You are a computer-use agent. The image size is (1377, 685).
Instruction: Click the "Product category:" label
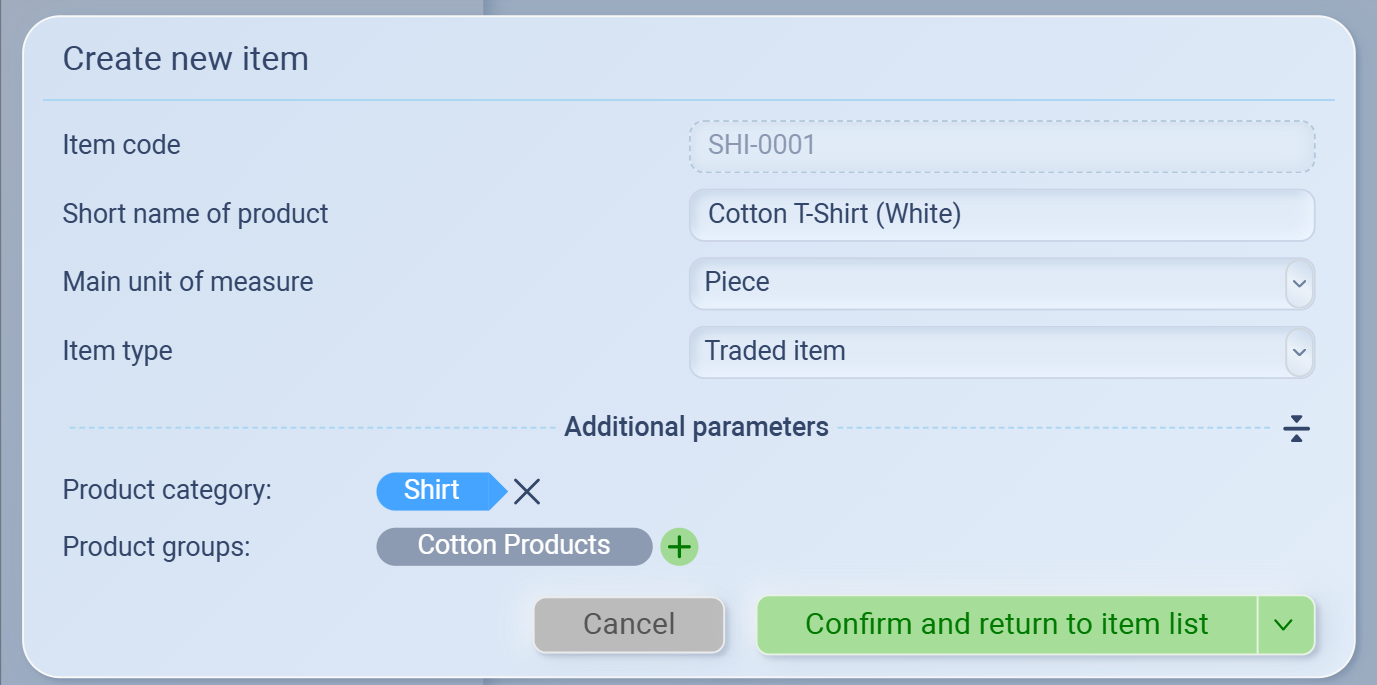tap(167, 490)
